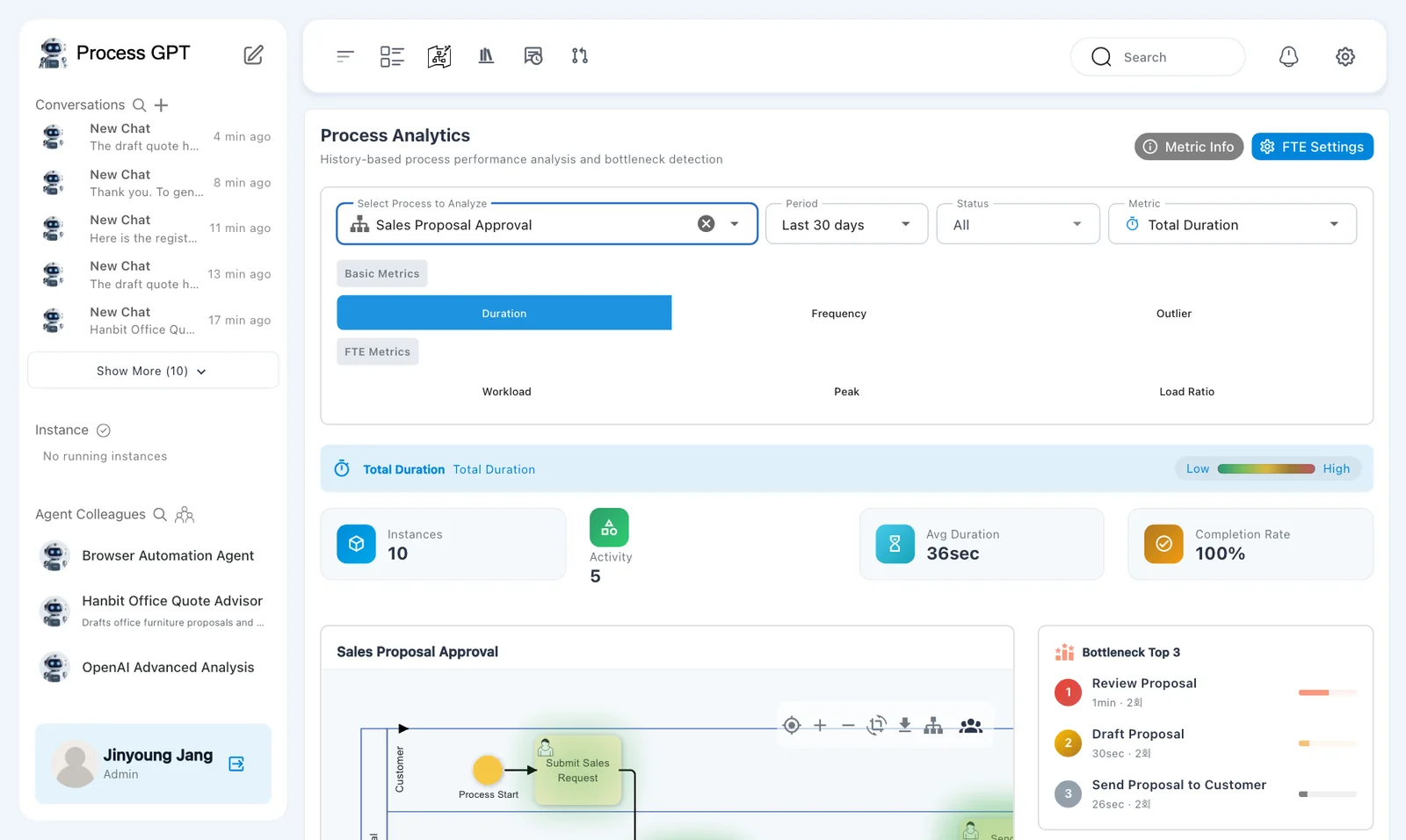Open FTE Settings
The height and width of the screenshot is (840, 1406).
[1313, 147]
